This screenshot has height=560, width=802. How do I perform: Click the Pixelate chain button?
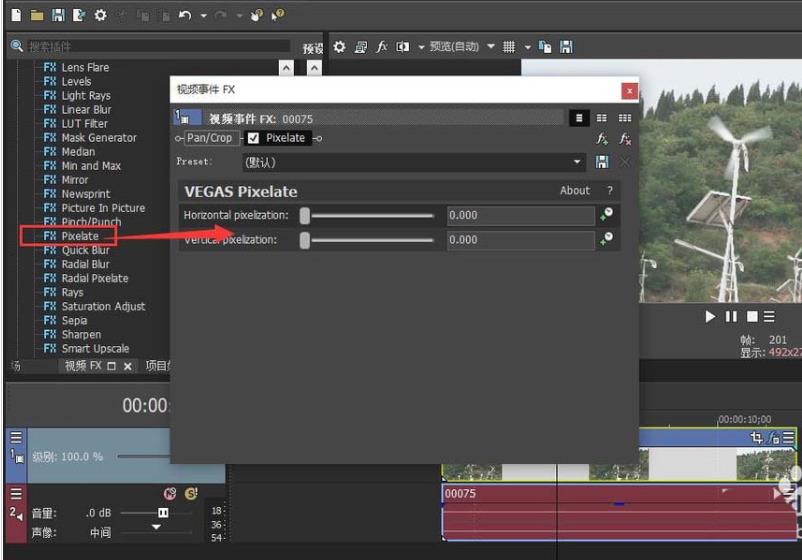(285, 138)
